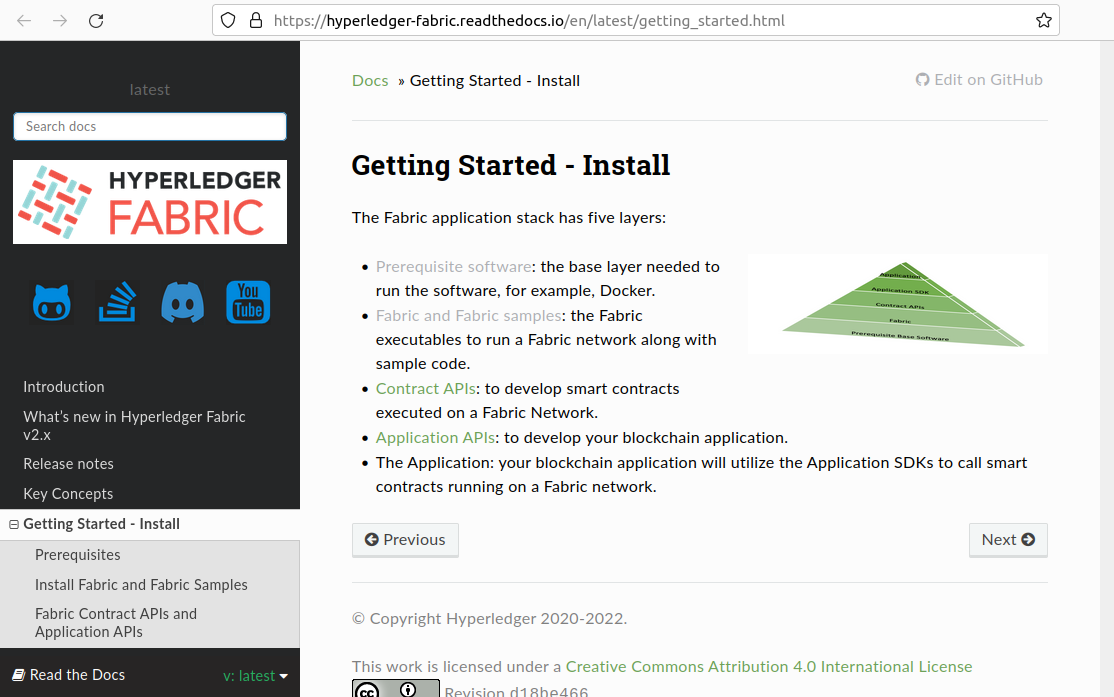
Task: Open Key Concepts in sidebar
Action: point(68,494)
